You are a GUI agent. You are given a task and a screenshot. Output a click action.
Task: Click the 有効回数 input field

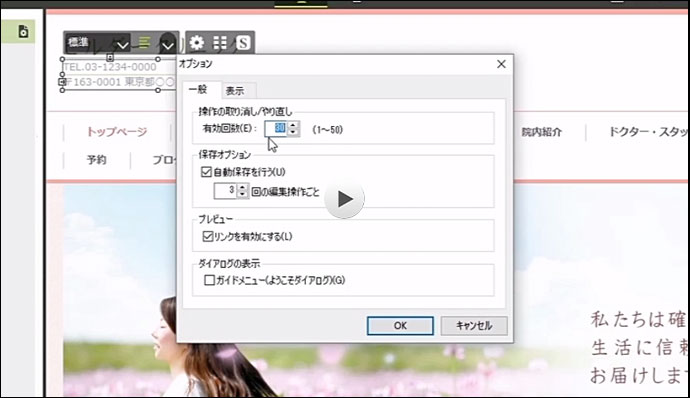[x=276, y=129]
